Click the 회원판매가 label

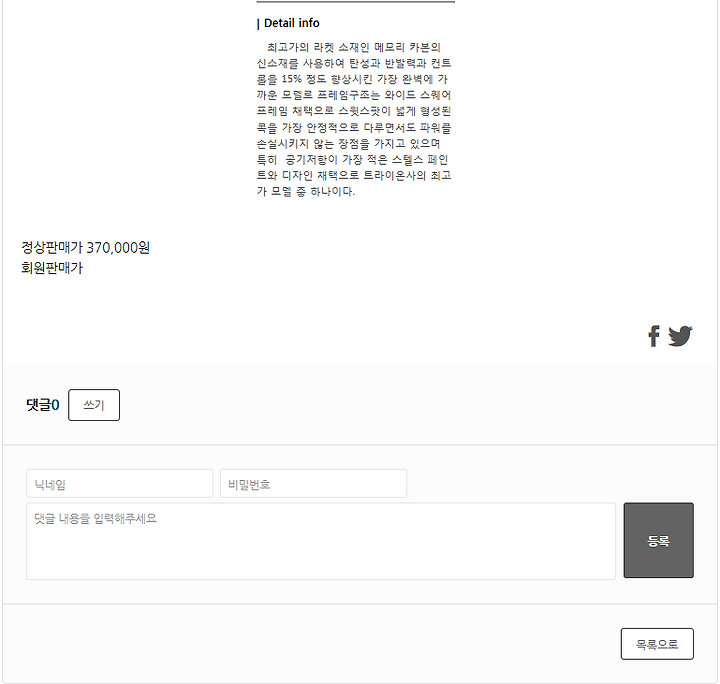click(x=52, y=268)
